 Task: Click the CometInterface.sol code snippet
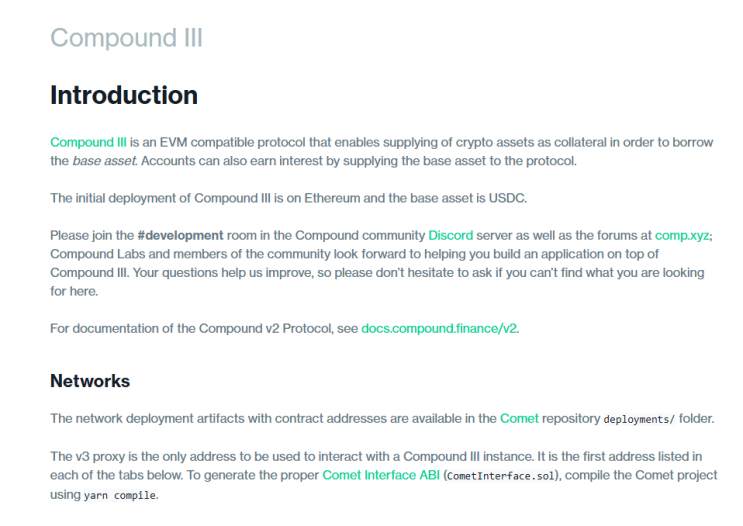(x=500, y=476)
